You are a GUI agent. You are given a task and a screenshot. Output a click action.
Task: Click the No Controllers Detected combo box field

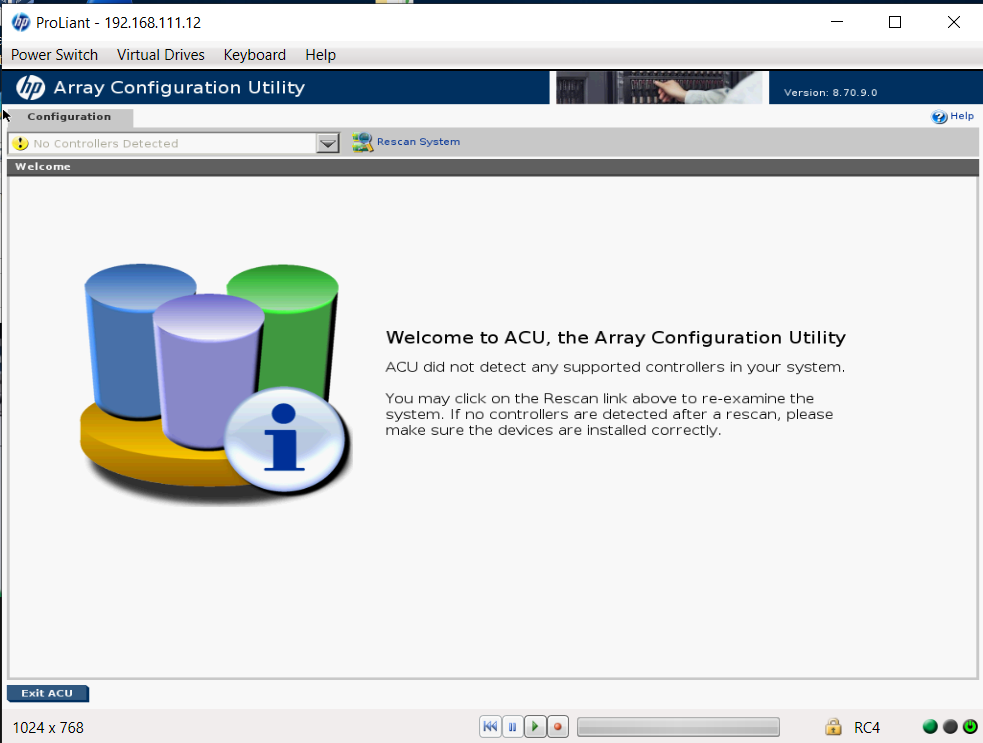[x=174, y=144]
